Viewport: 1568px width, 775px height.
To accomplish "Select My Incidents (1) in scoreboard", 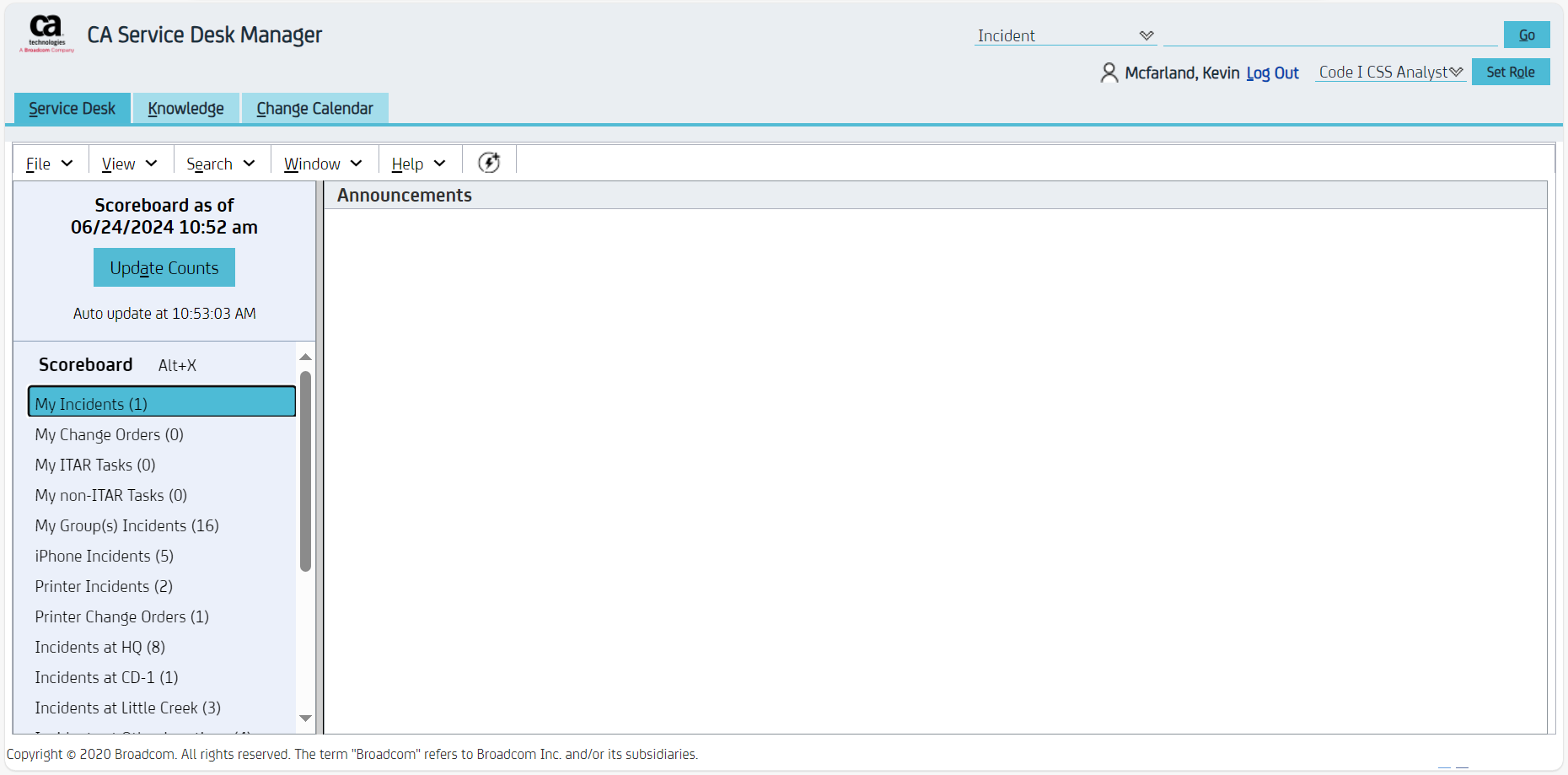I will 162,401.
